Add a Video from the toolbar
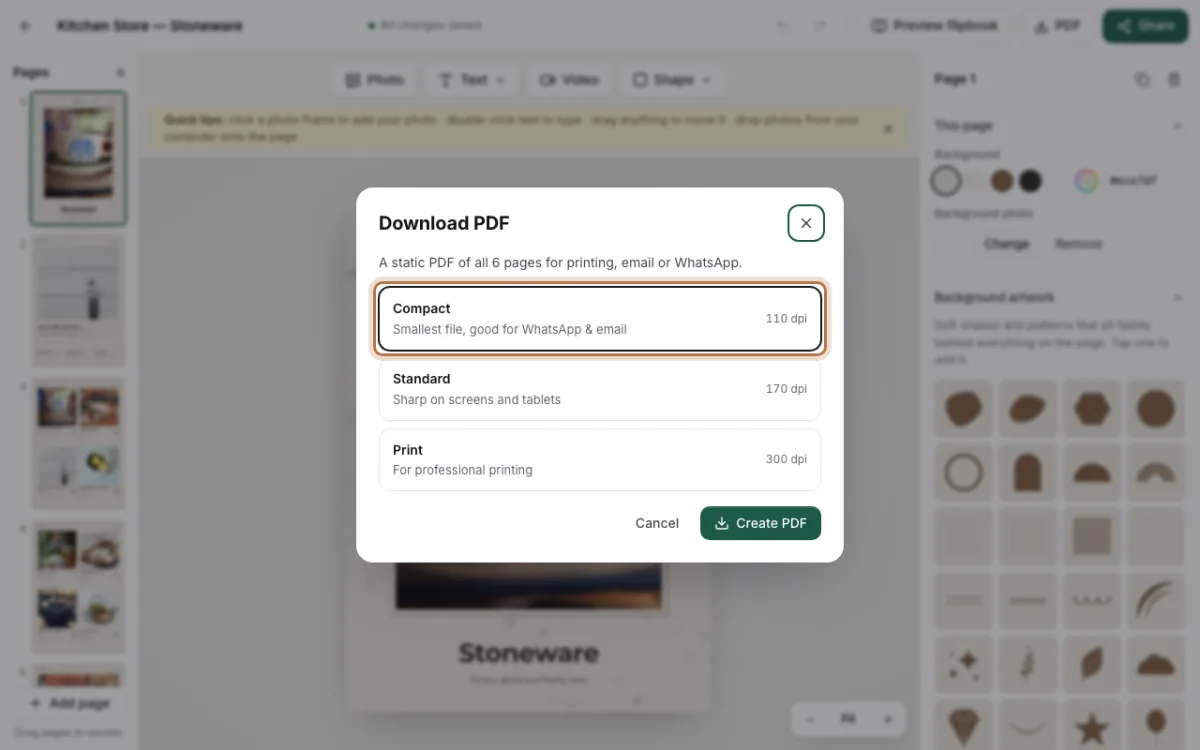This screenshot has width=1200, height=750. click(x=569, y=80)
